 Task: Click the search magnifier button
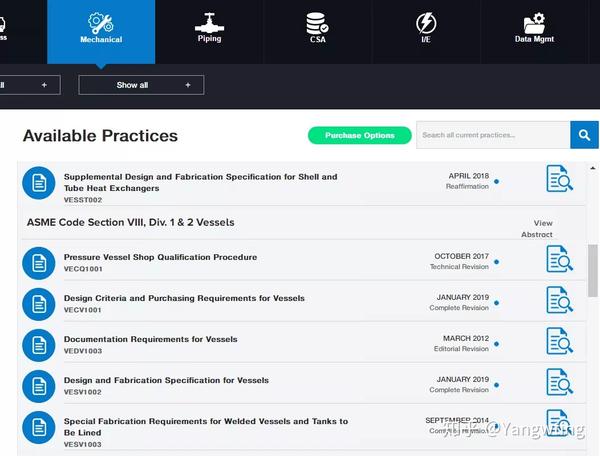point(584,135)
